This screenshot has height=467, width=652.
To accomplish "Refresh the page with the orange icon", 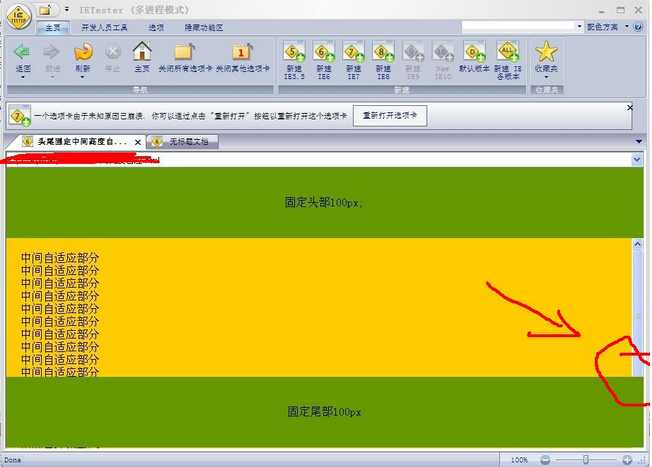I will pos(83,52).
